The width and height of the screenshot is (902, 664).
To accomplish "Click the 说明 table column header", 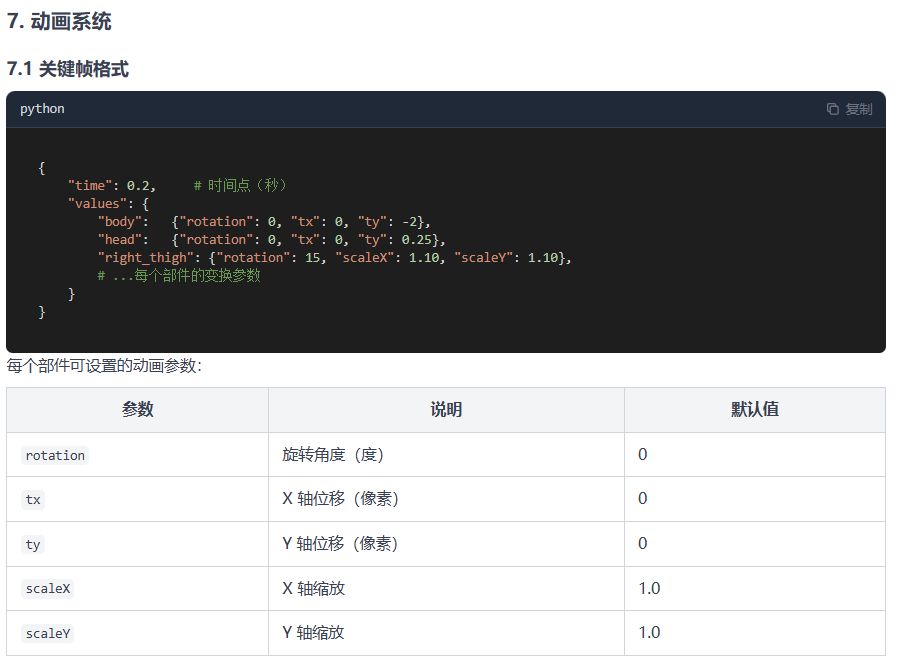I will point(446,409).
